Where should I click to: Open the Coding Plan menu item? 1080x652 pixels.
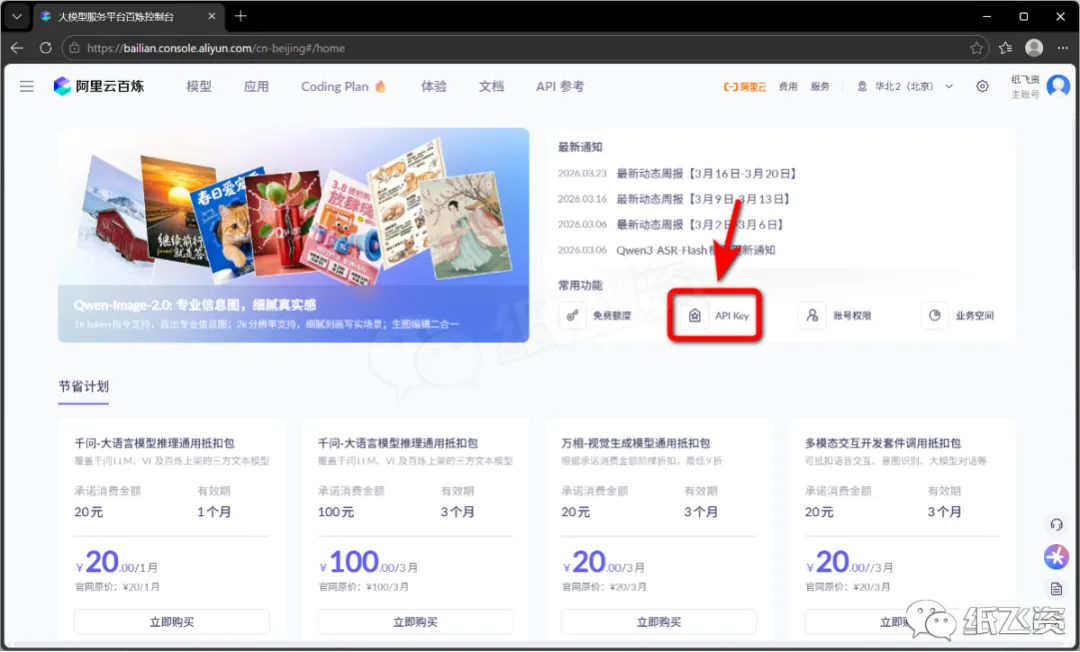pos(343,86)
